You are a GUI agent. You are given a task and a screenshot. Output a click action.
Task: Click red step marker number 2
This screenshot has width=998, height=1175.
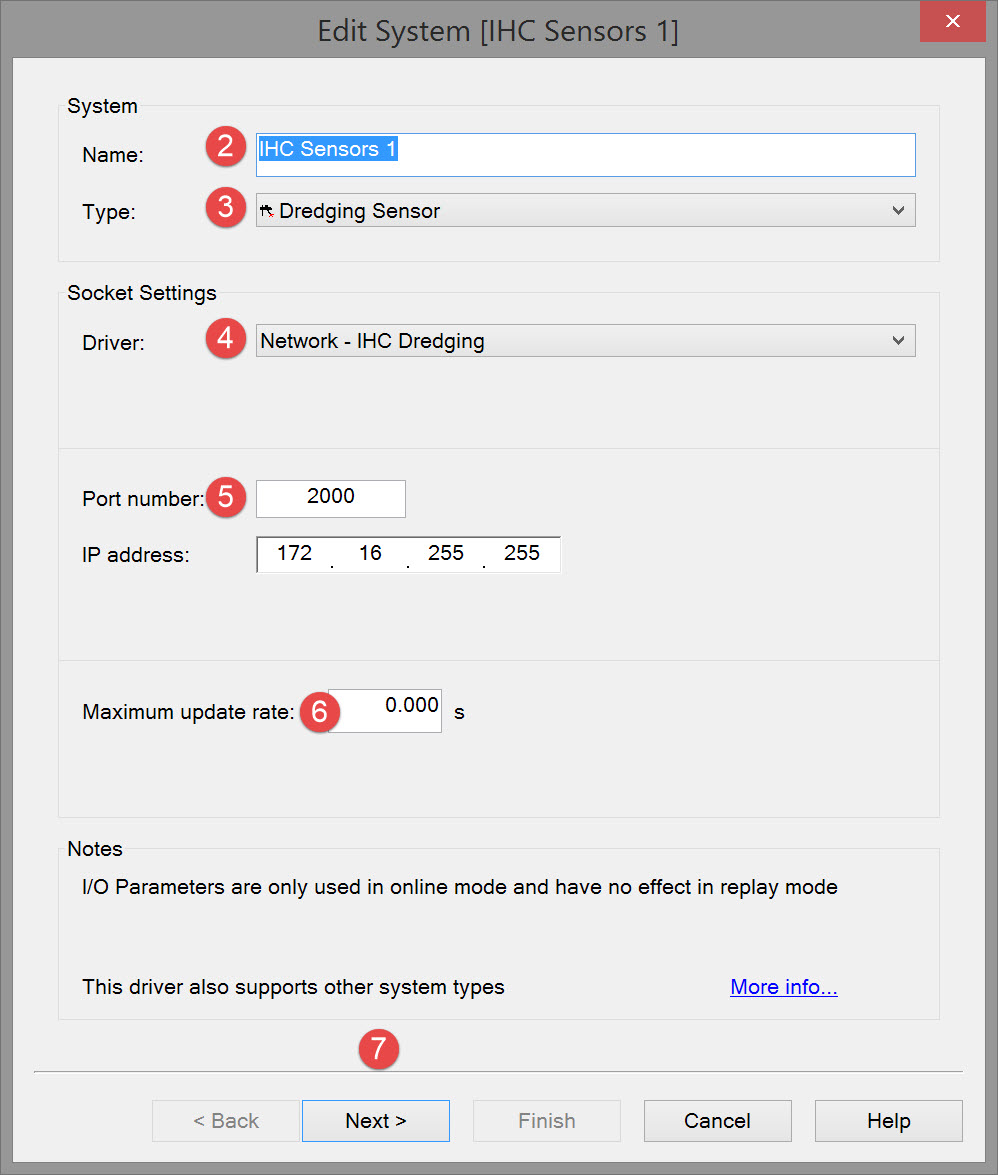(226, 148)
